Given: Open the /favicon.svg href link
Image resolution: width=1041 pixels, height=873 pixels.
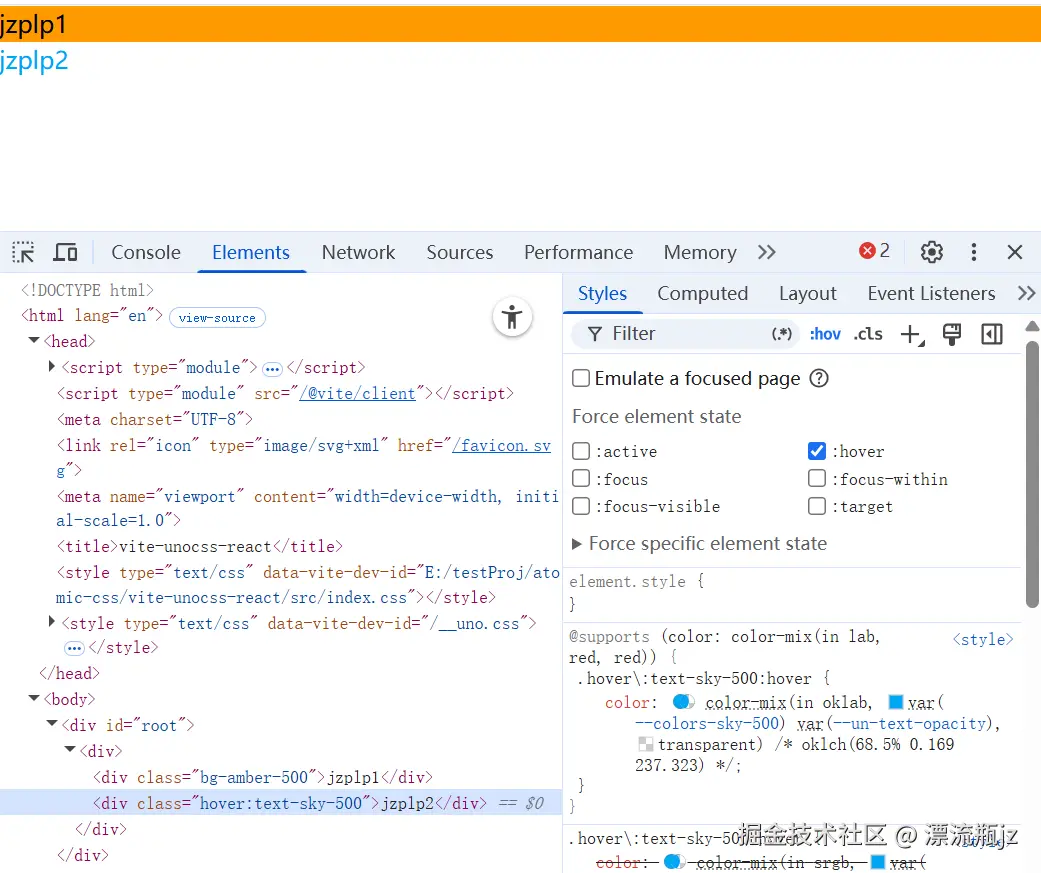Looking at the screenshot, I should coord(501,445).
